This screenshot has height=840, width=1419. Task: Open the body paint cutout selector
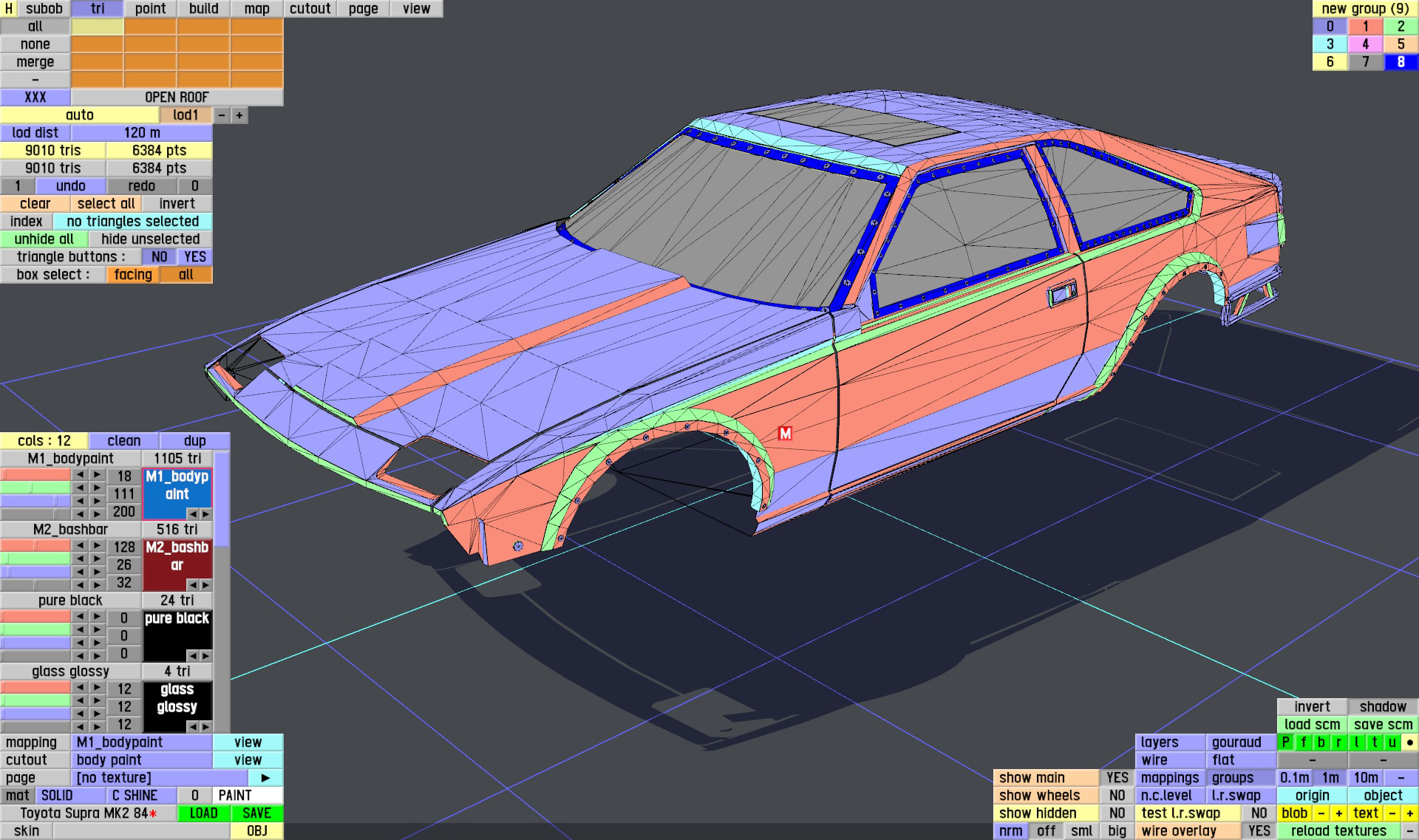coord(141,760)
